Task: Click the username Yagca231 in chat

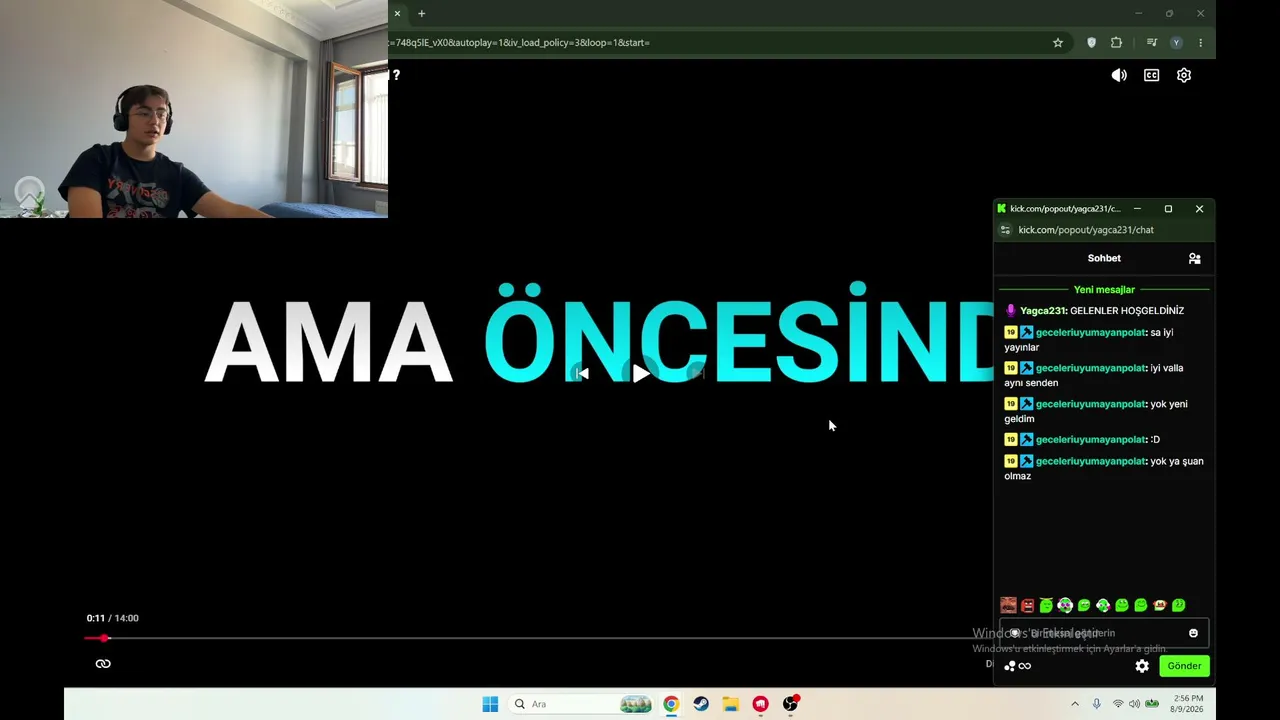Action: pos(1043,311)
